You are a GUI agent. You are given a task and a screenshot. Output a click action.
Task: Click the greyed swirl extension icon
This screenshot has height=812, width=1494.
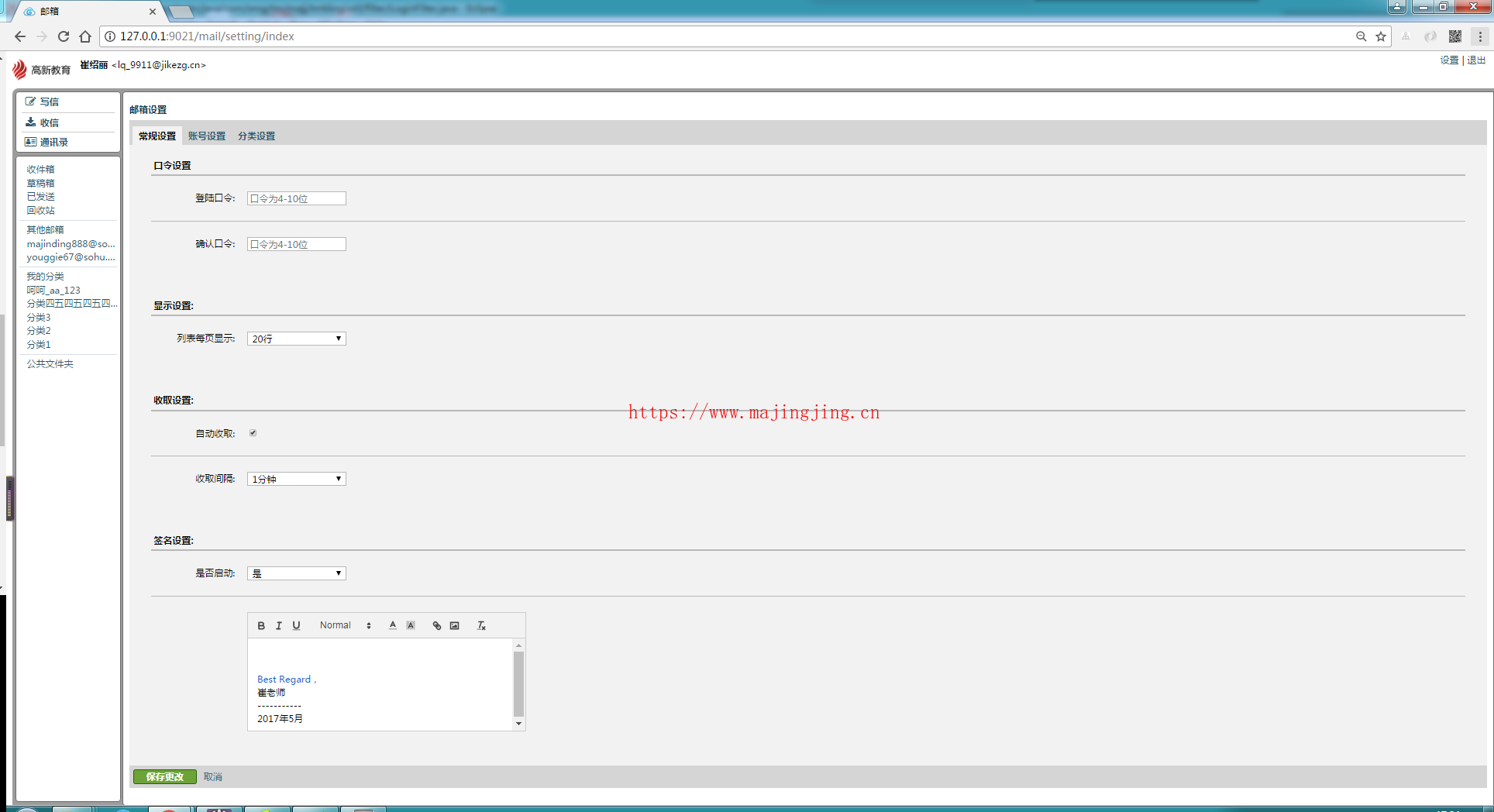(x=1430, y=36)
